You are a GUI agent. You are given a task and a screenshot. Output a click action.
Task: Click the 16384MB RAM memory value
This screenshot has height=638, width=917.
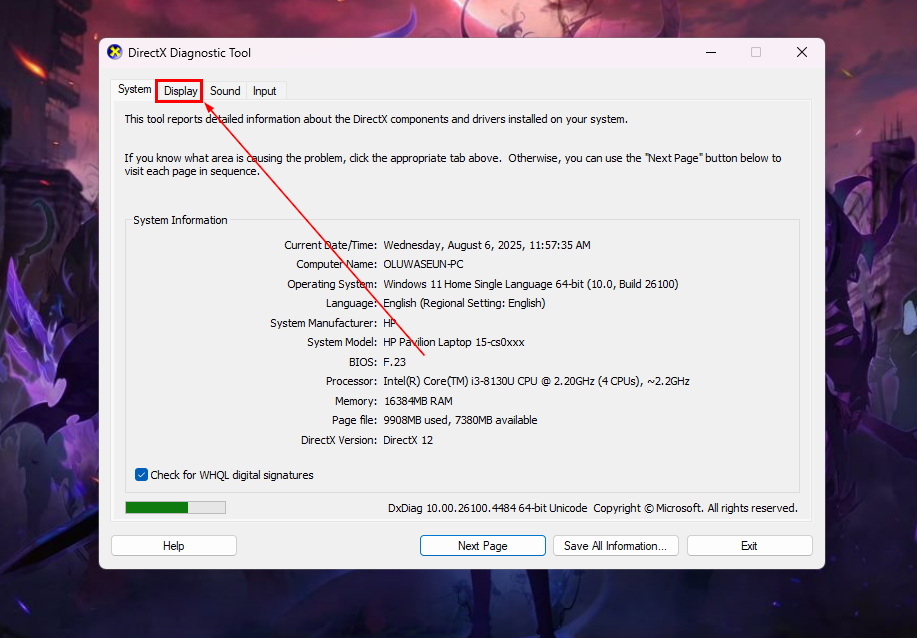(x=418, y=401)
